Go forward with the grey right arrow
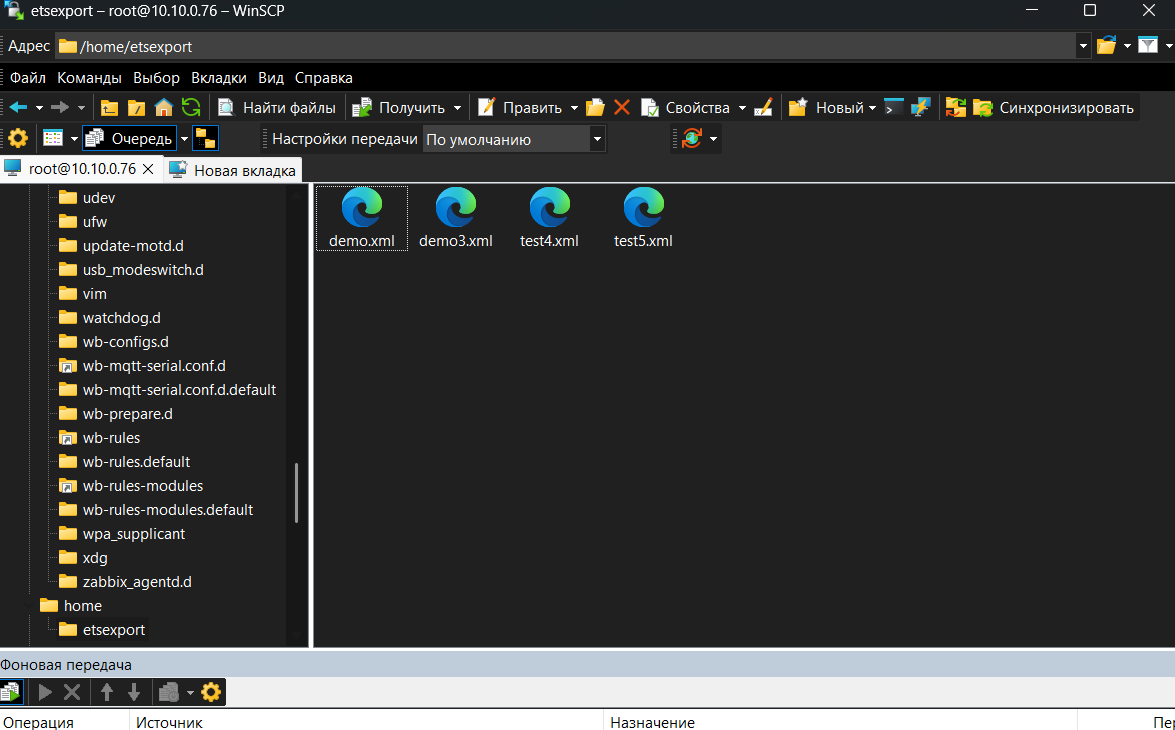This screenshot has height=730, width=1175. coord(60,108)
